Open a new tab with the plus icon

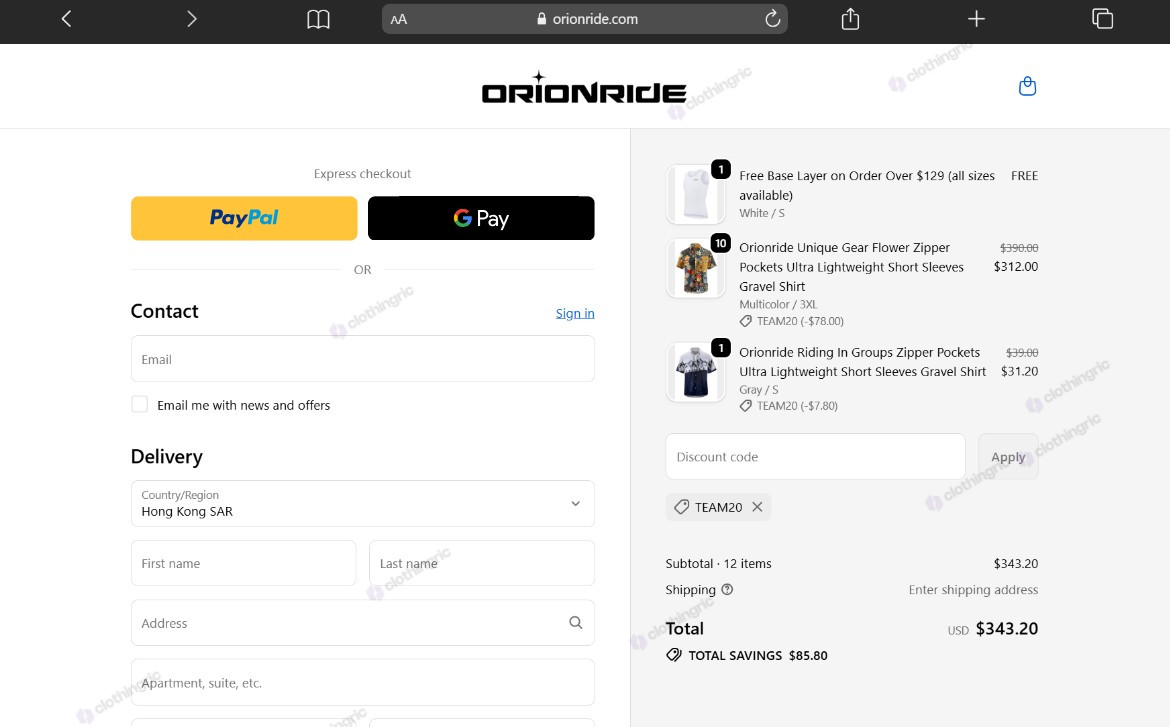[x=976, y=19]
